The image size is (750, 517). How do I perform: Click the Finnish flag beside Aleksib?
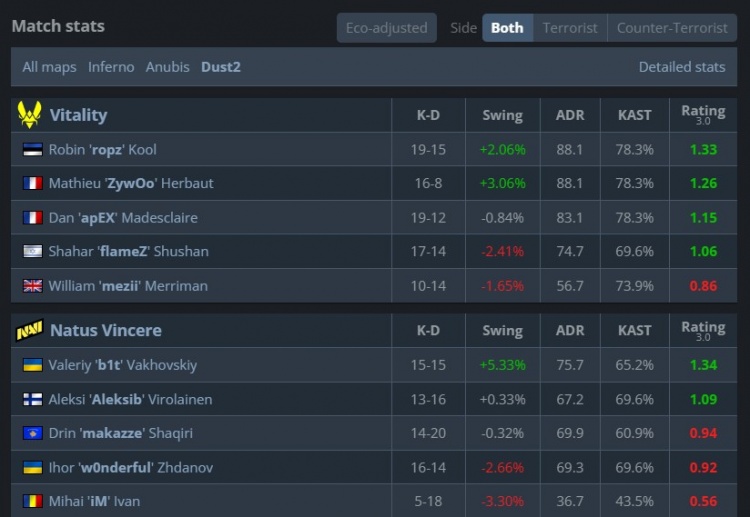pyautogui.click(x=32, y=400)
